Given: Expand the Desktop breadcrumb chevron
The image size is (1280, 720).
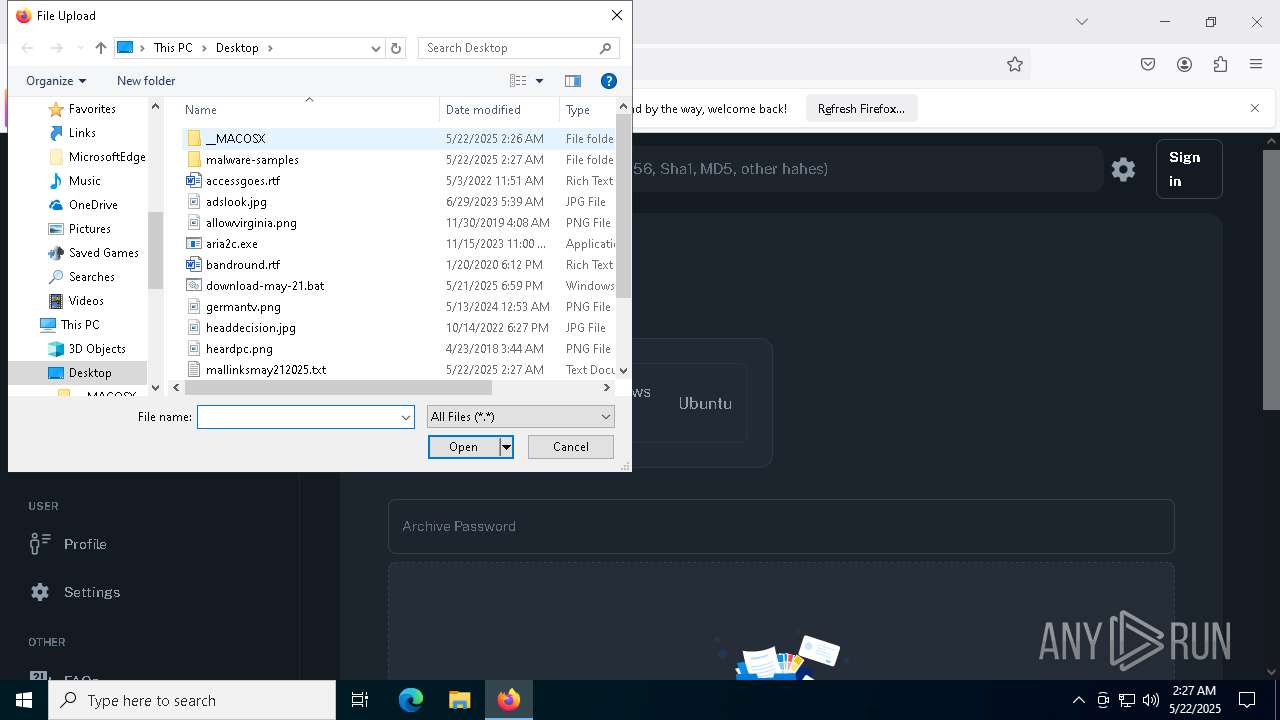Looking at the screenshot, I should 268,48.
